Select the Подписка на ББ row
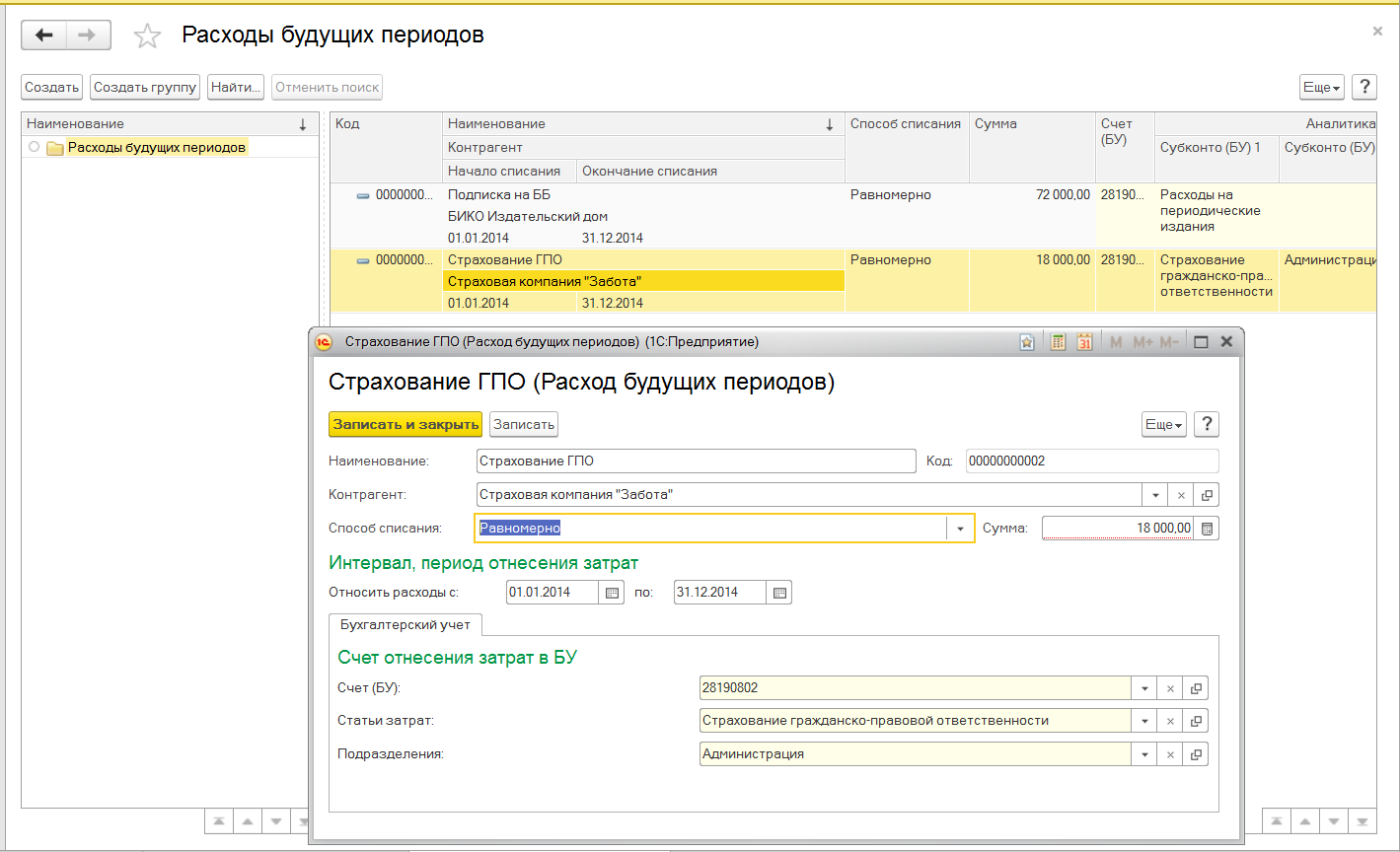Image resolution: width=1400 pixels, height=852 pixels. pos(852,216)
